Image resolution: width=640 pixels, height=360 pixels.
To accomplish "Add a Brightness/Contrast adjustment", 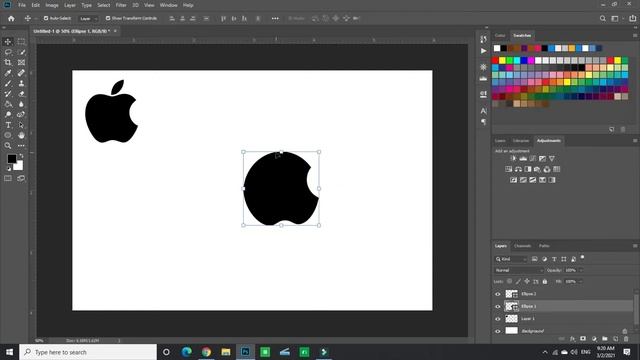I will [x=513, y=158].
